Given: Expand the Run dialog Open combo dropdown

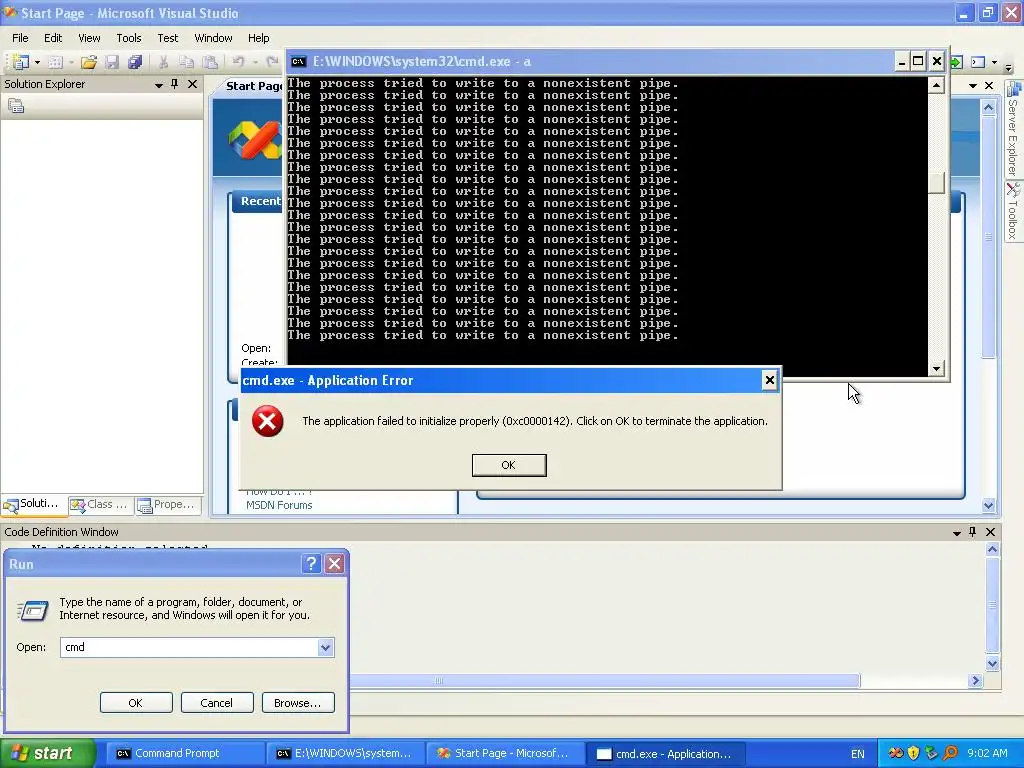Looking at the screenshot, I should click(x=325, y=647).
